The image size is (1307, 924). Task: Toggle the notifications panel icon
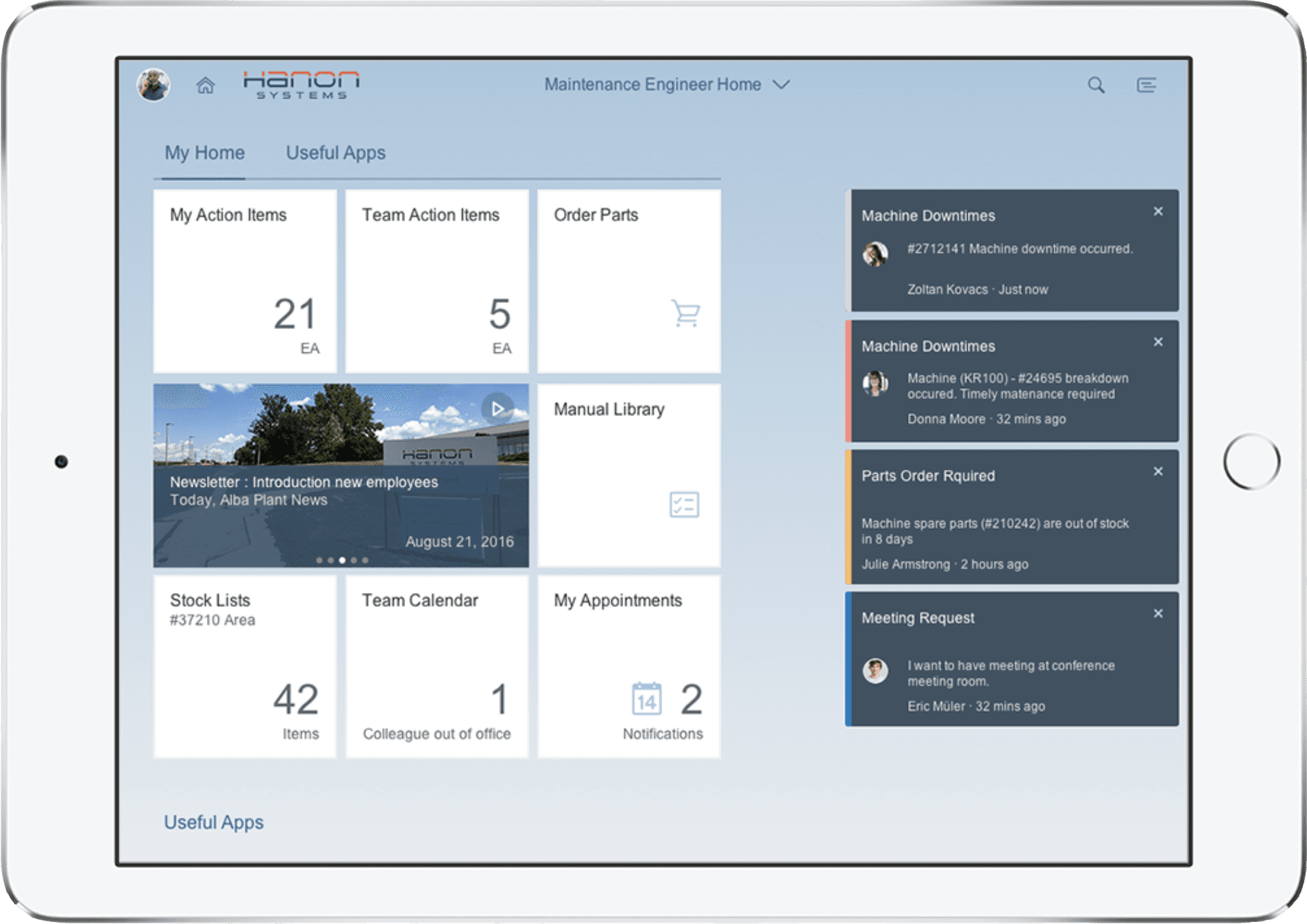1147,85
